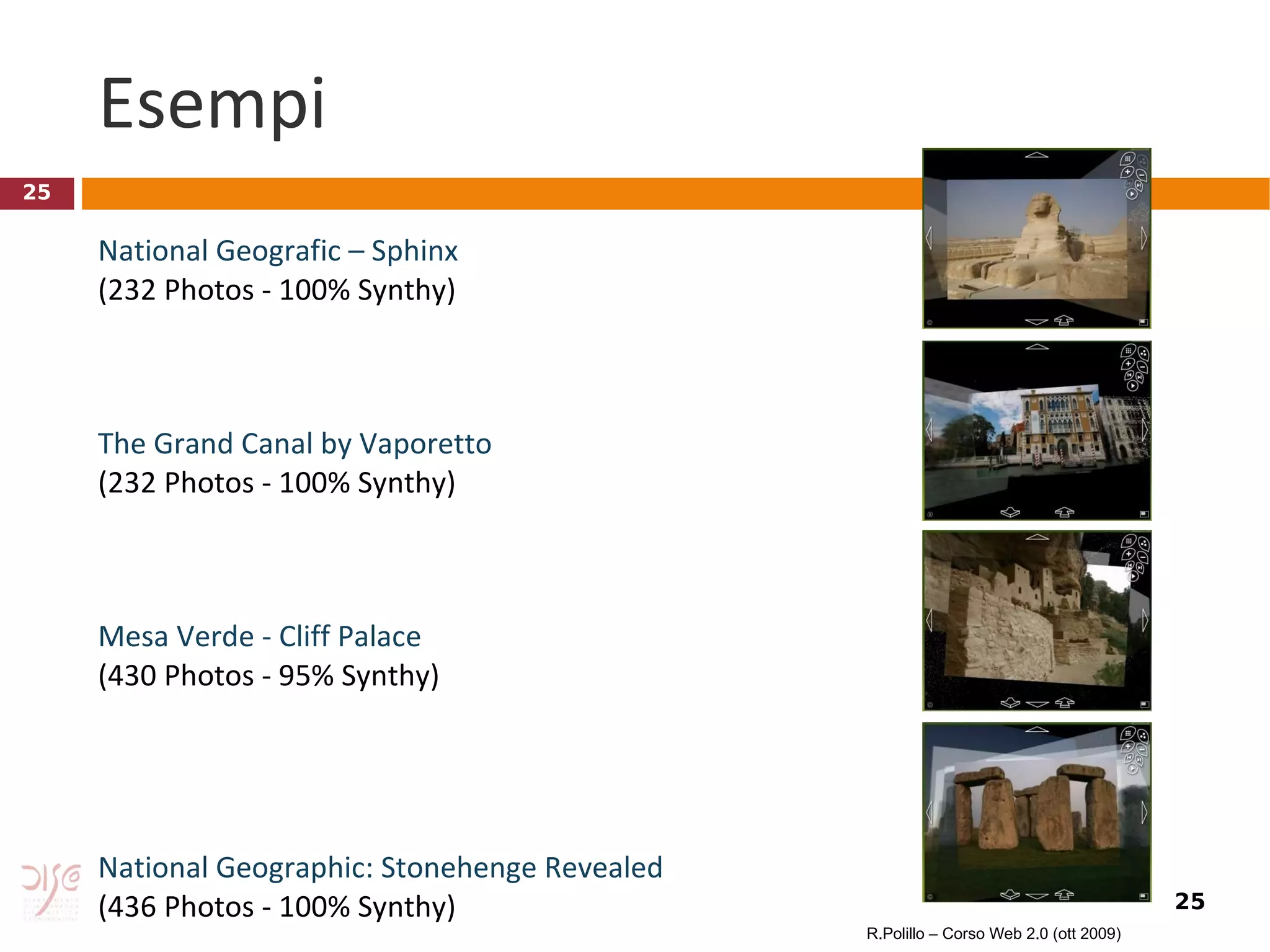This screenshot has width=1270, height=952.
Task: Pan down arrow in the Stonehenge viewer
Action: coord(1037,896)
